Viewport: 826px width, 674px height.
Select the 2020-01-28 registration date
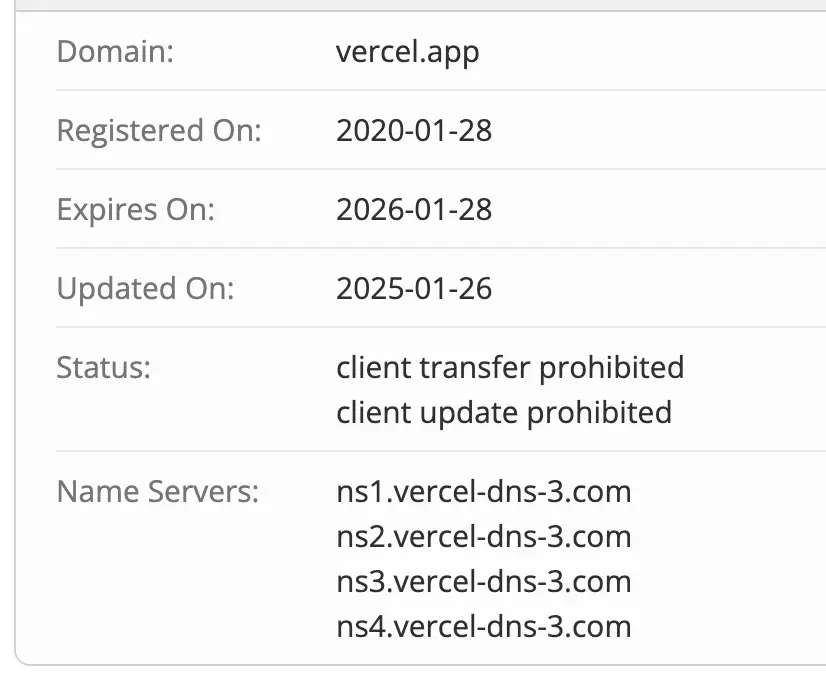pyautogui.click(x=414, y=130)
